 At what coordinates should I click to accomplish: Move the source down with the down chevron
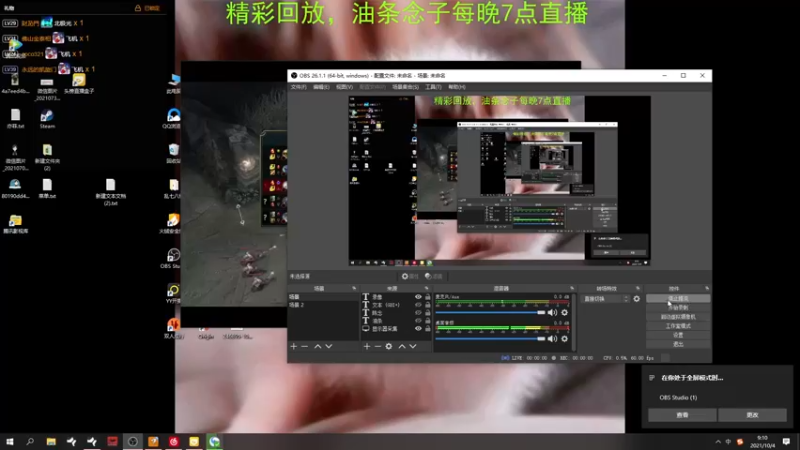413,346
